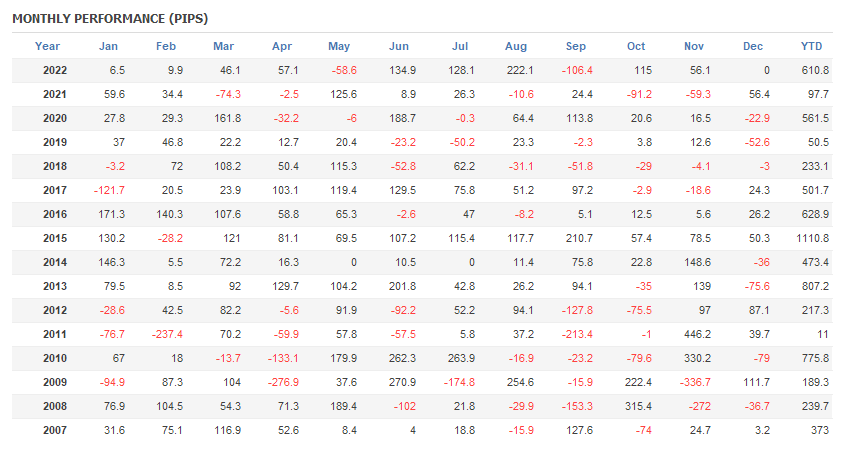This screenshot has height=450, width=851.
Task: Click the 2011 year row label
Action: (55, 334)
